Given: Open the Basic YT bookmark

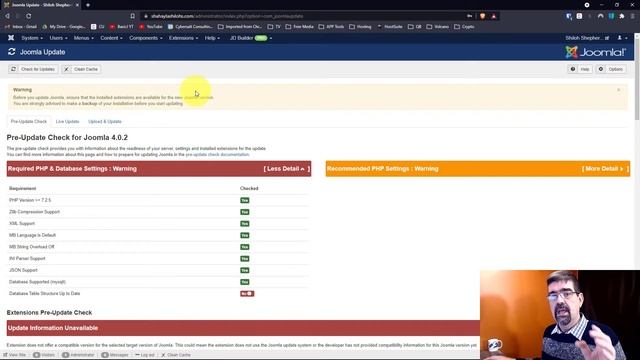Looking at the screenshot, I should point(121,27).
